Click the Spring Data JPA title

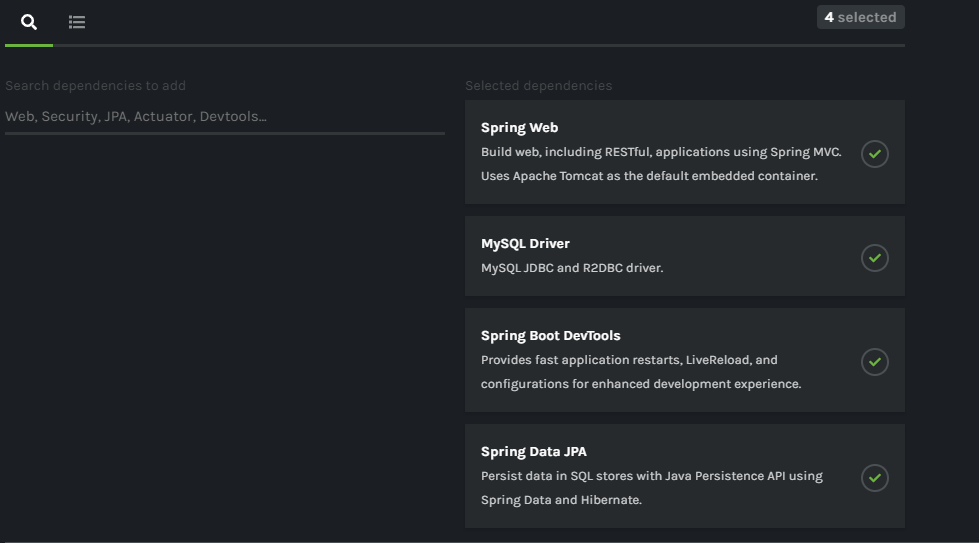[x=534, y=452]
